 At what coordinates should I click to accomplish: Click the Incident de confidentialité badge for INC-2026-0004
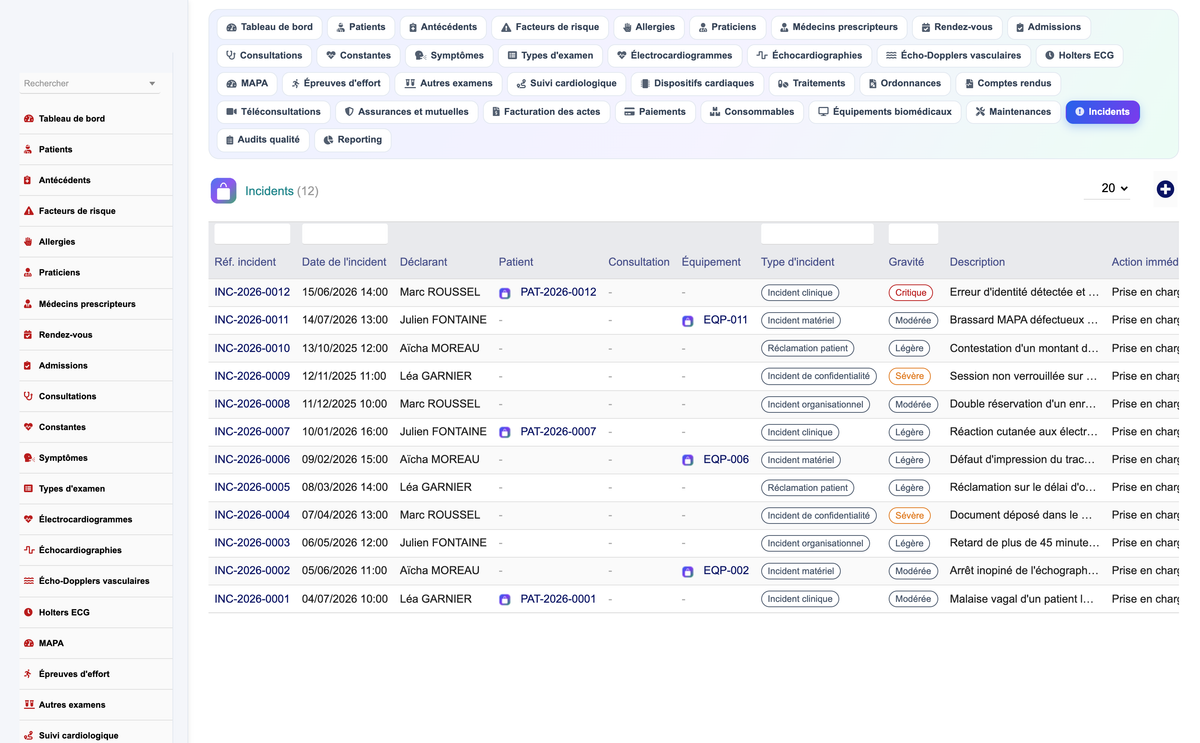[x=819, y=516]
